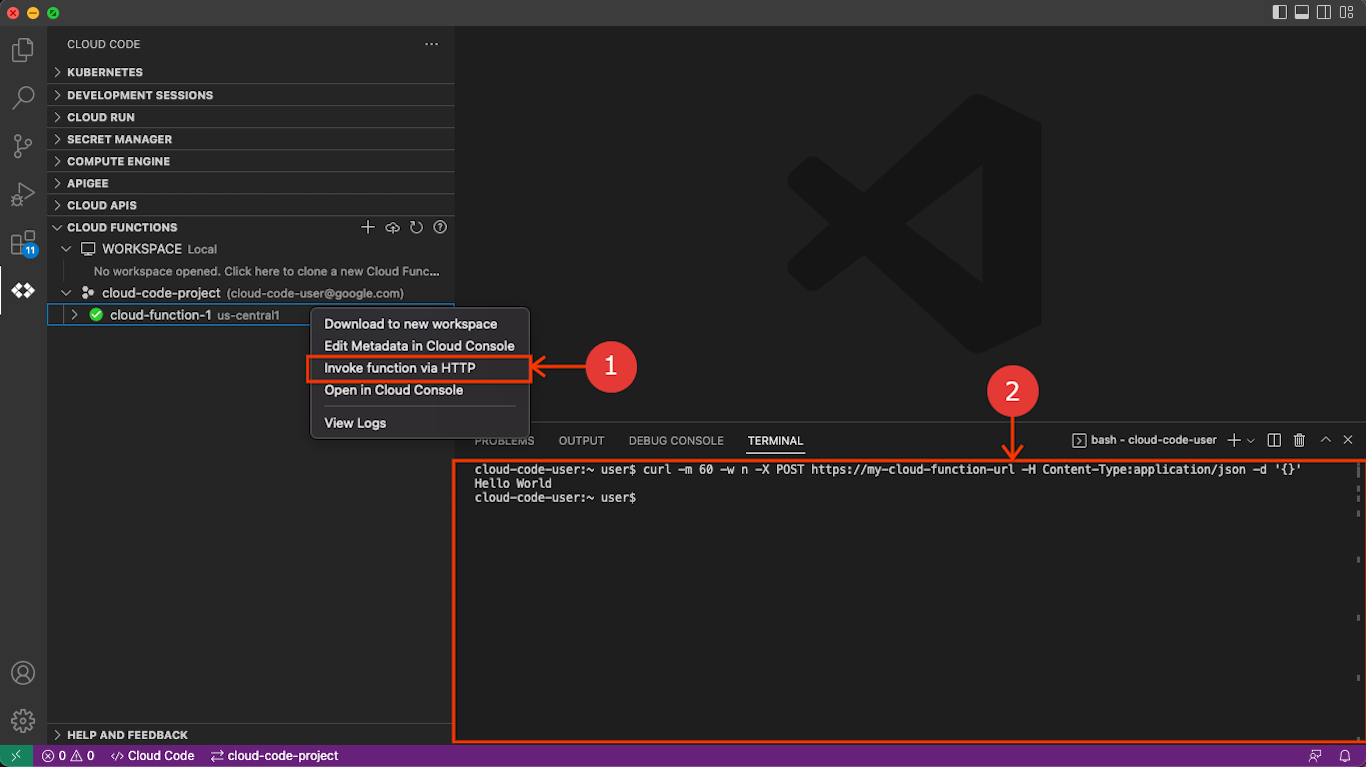
Task: Open the Explorer view in activity bar
Action: [x=23, y=50]
